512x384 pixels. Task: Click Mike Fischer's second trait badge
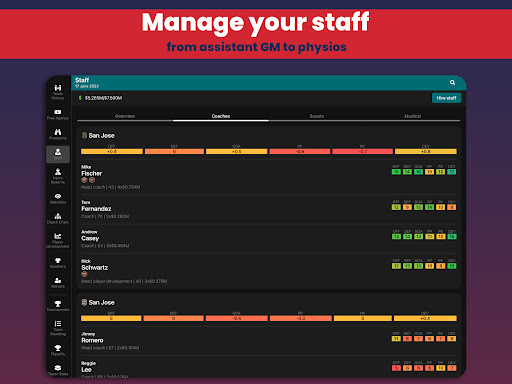tap(92, 180)
